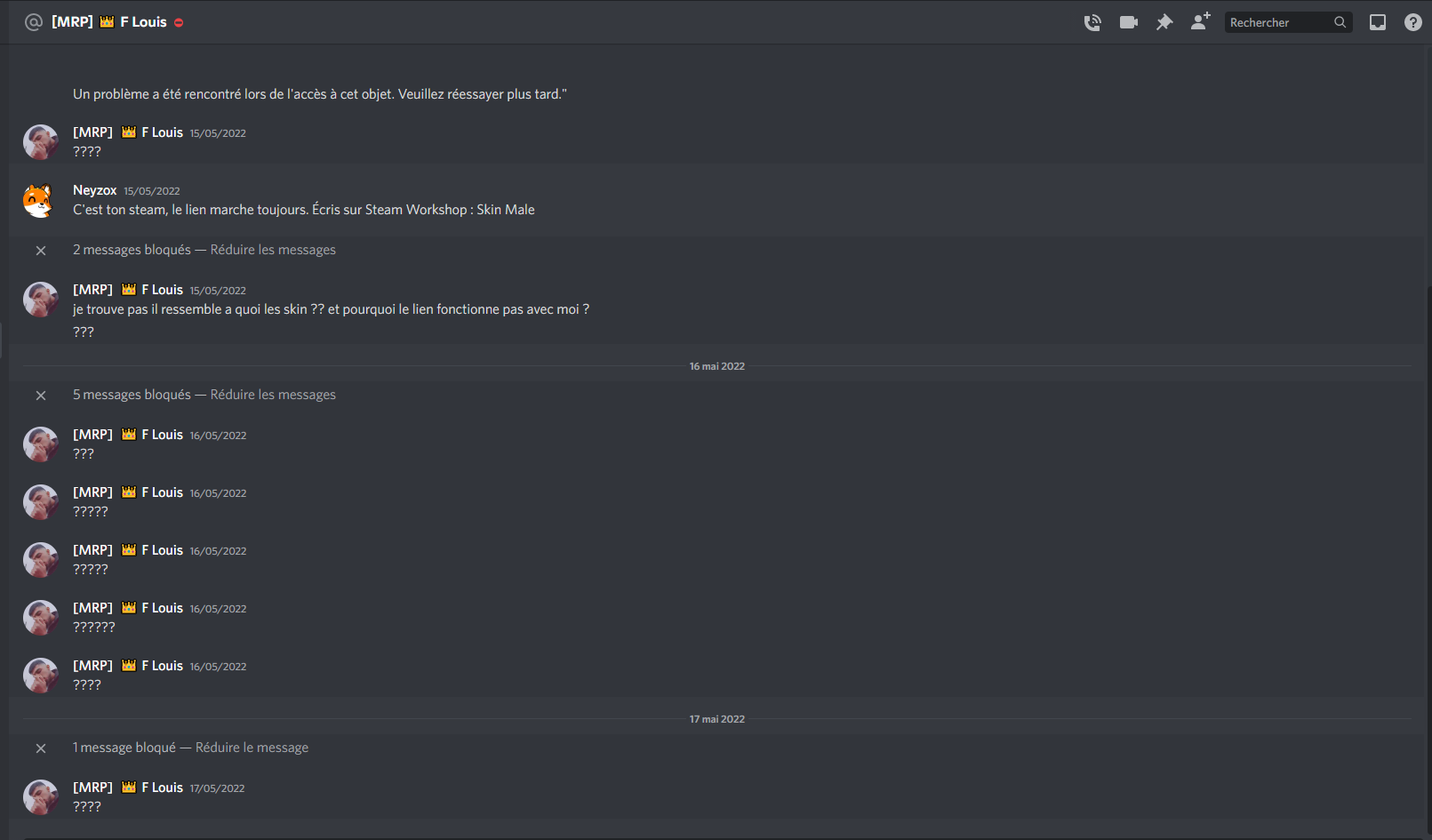Viewport: 1432px width, 840px height.
Task: Collapse the 2 blocked messages X icon
Action: [41, 251]
